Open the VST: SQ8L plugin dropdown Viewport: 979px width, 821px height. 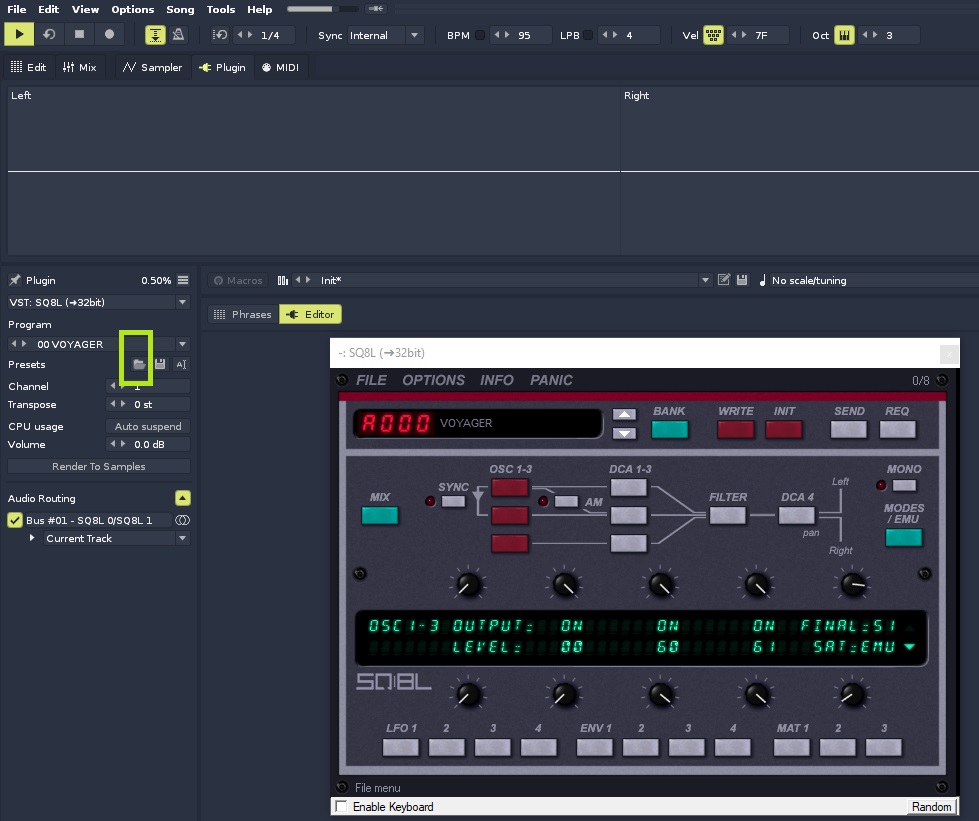tap(182, 302)
